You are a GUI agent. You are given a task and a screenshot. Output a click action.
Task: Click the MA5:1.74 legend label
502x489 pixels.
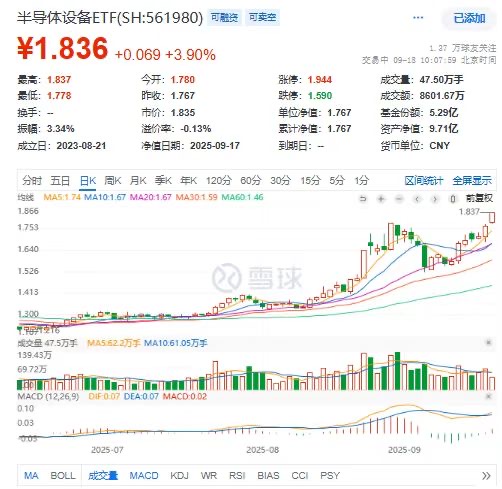click(62, 197)
